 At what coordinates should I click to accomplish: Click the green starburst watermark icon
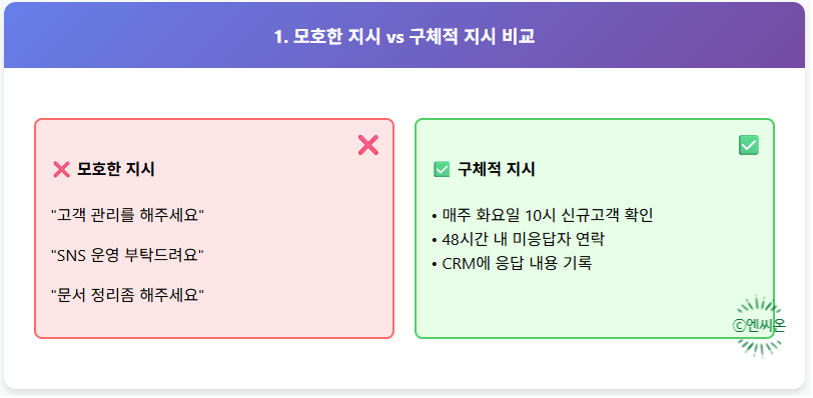tap(759, 326)
